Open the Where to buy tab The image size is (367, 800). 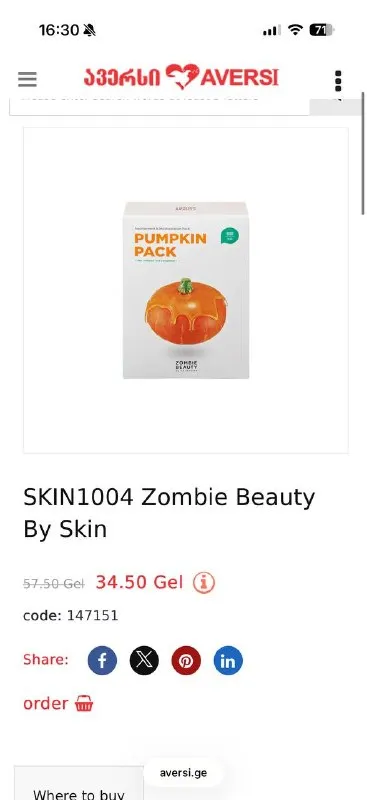pos(79,788)
